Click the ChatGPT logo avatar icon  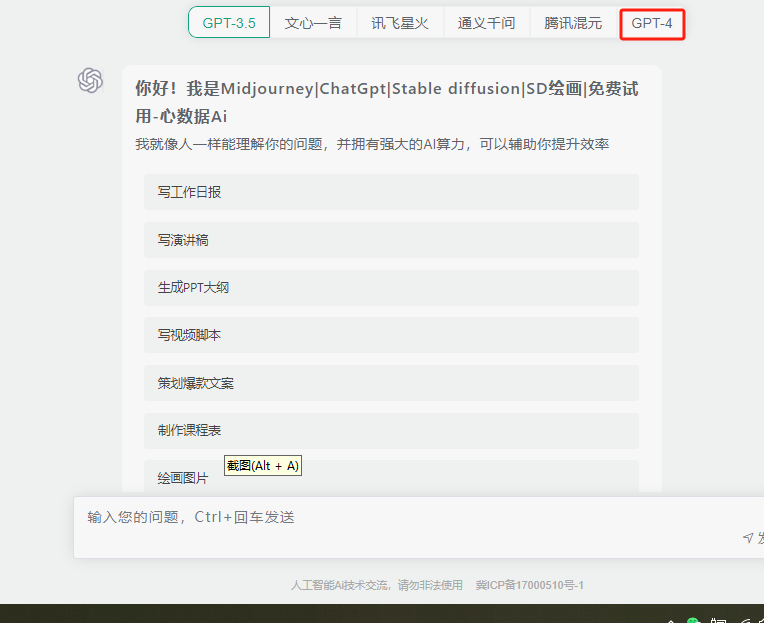90,80
